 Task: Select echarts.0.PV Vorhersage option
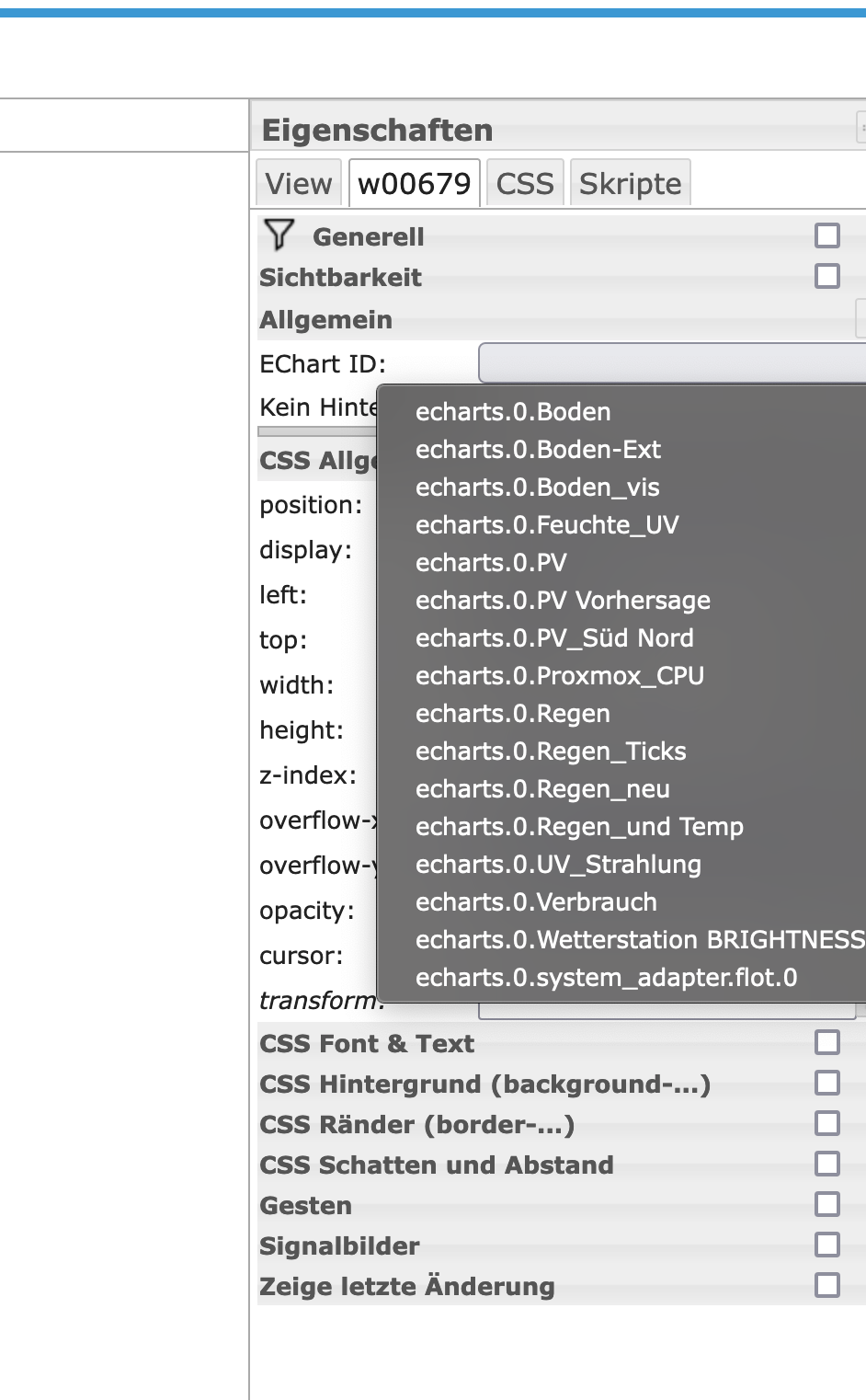coord(563,601)
